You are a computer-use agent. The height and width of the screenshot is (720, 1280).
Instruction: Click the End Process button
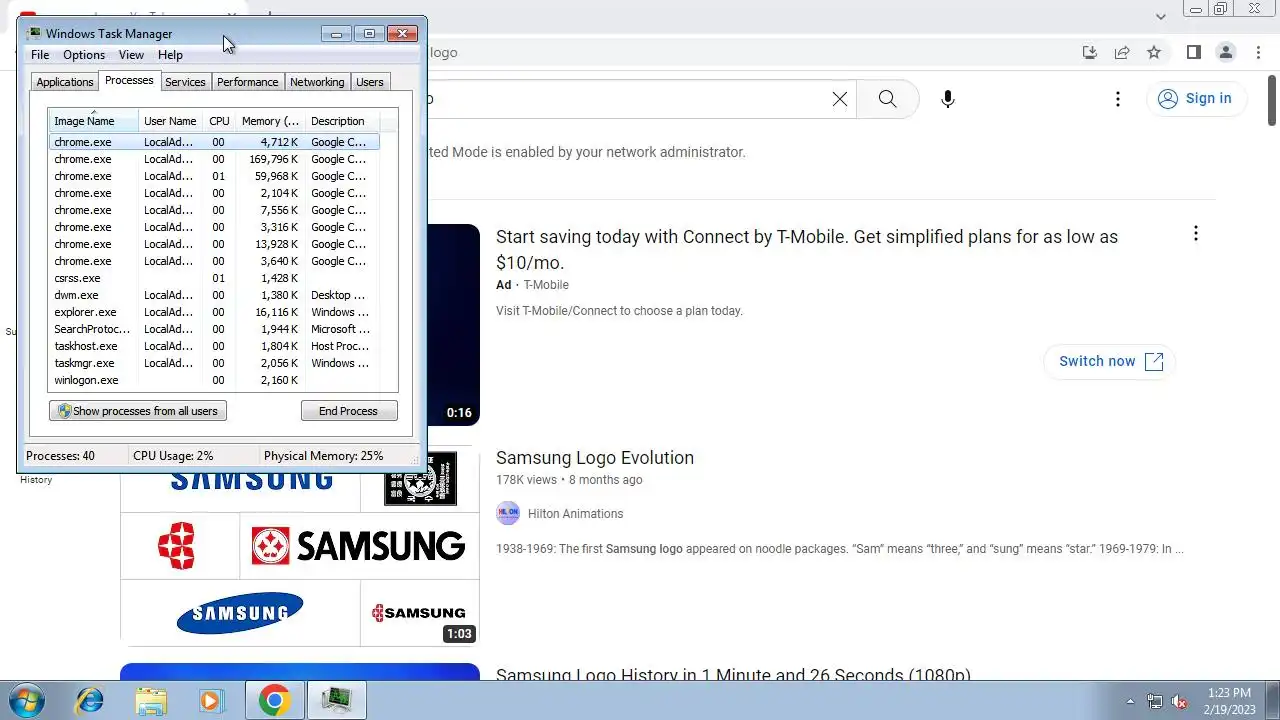coord(348,411)
